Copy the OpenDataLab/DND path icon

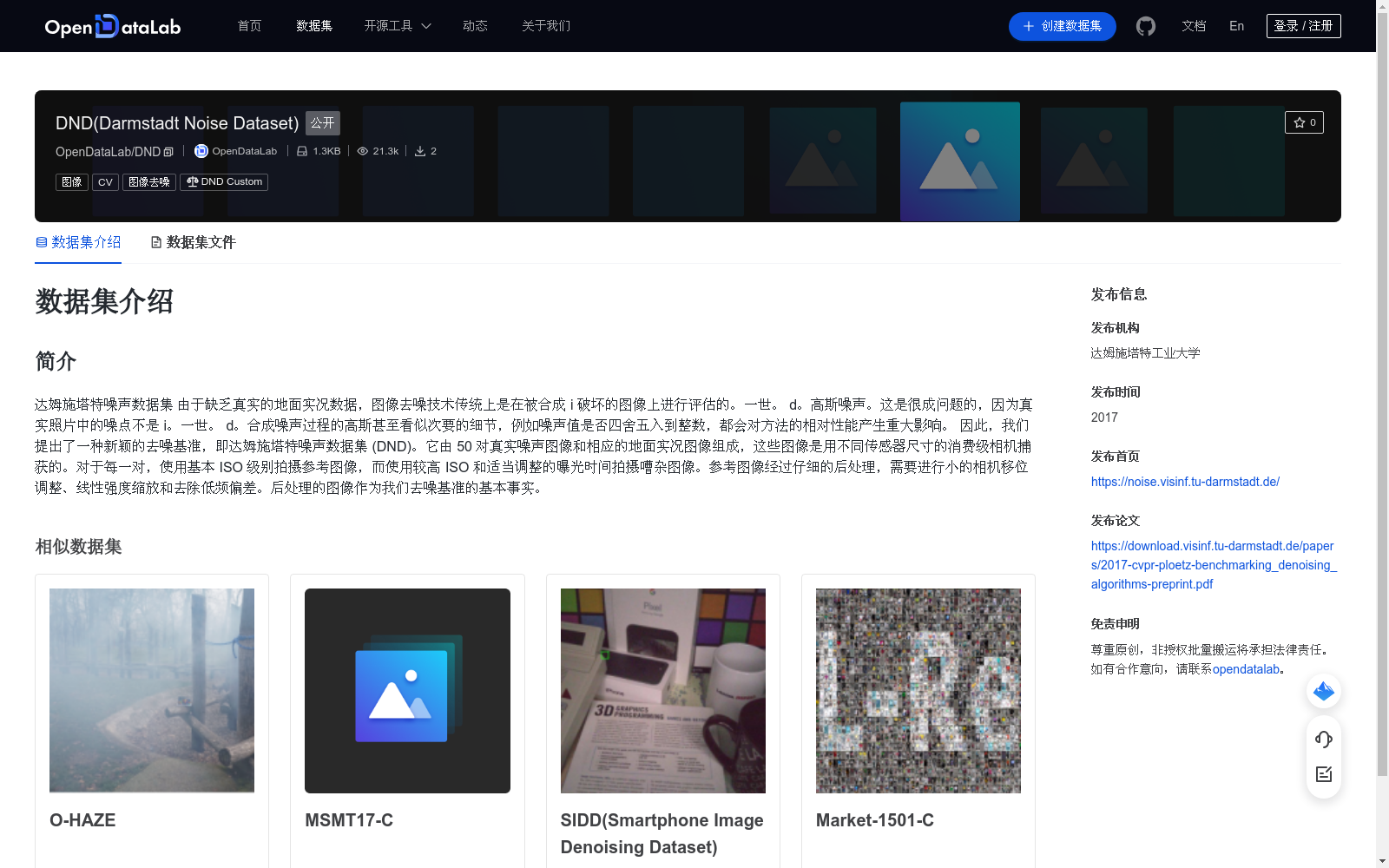pyautogui.click(x=168, y=152)
